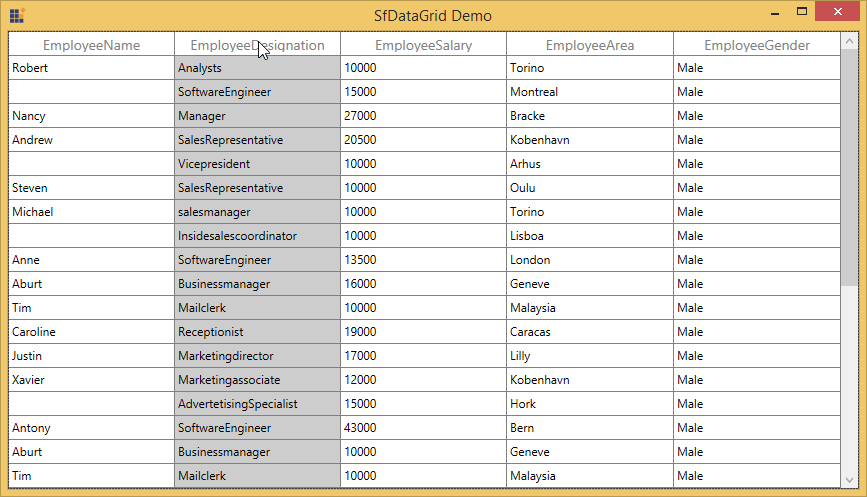This screenshot has width=867, height=497.
Task: Click the Insidesalescoordinator cell
Action: click(257, 236)
